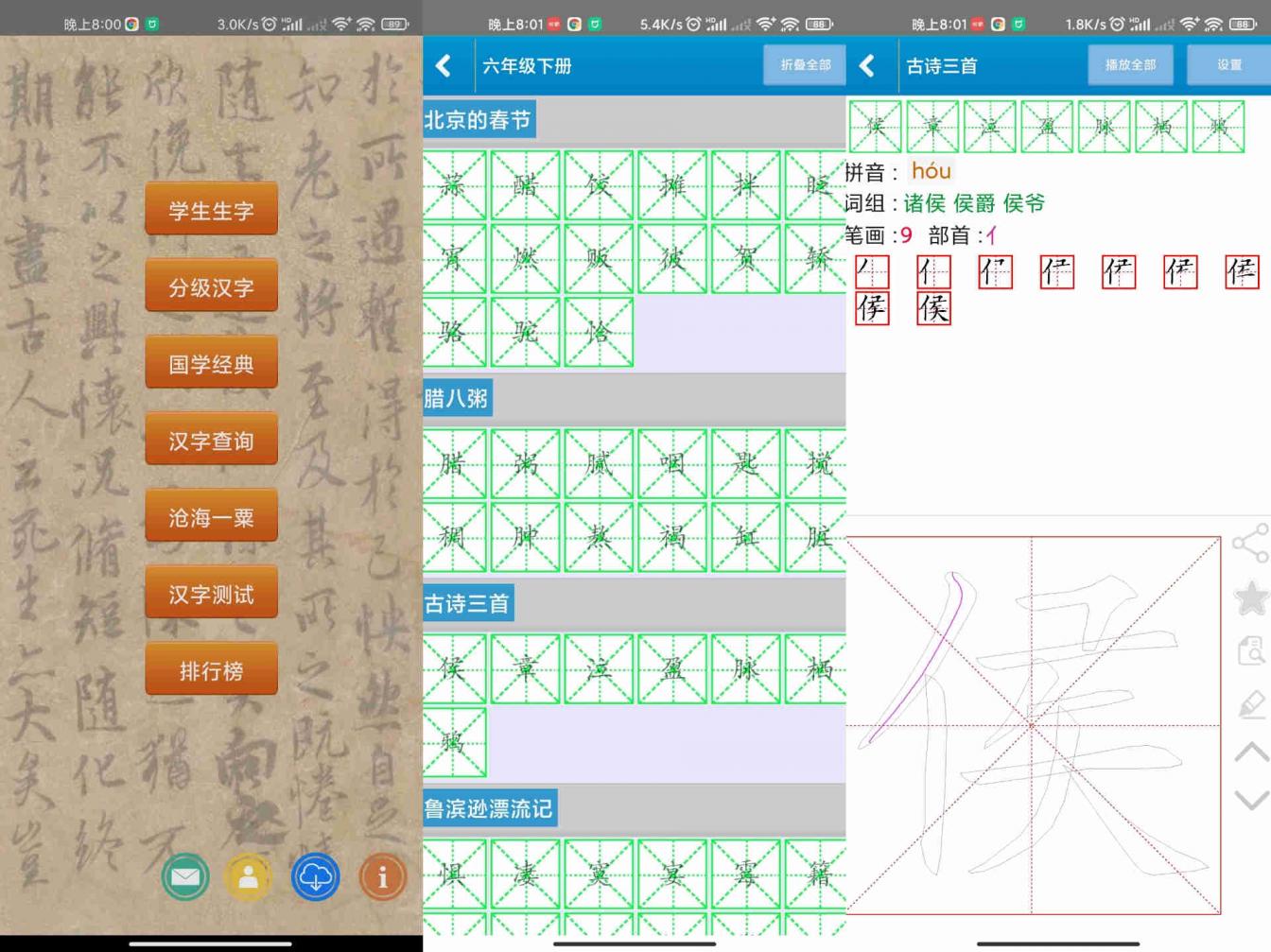Open the 国学经典 menu entry
The image size is (1271, 952).
pos(211,362)
